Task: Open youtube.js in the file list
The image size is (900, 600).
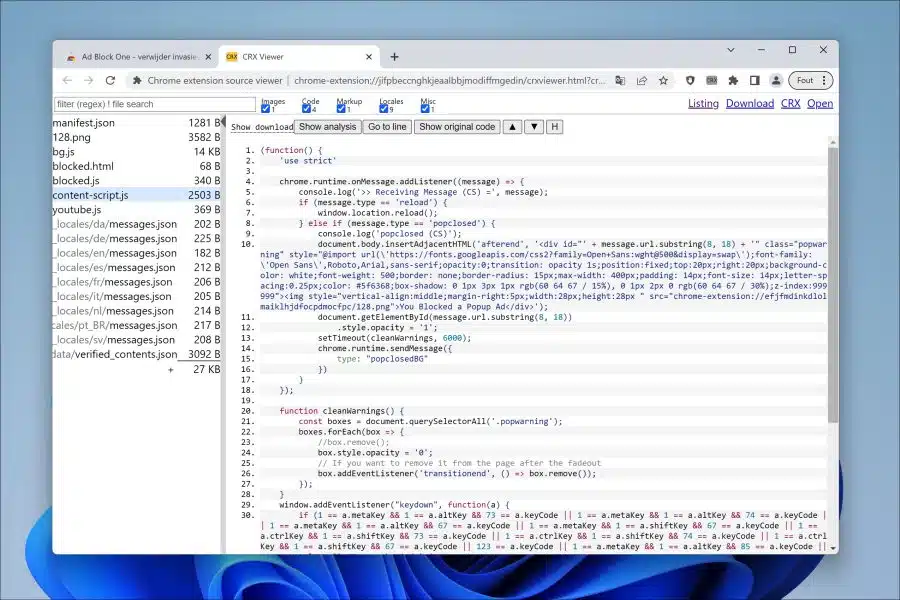Action: [137, 210]
